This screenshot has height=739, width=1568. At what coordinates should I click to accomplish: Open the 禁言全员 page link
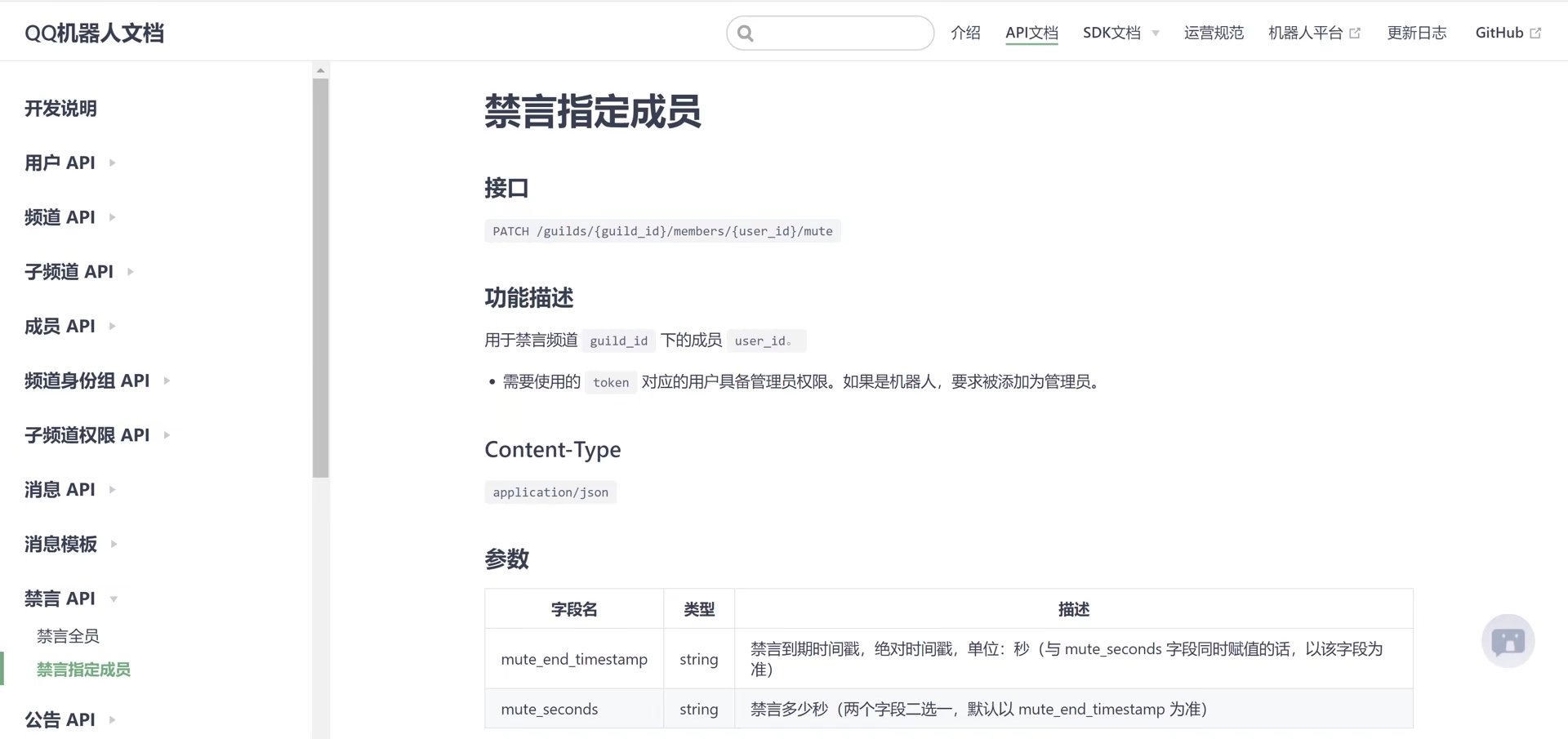pos(67,636)
